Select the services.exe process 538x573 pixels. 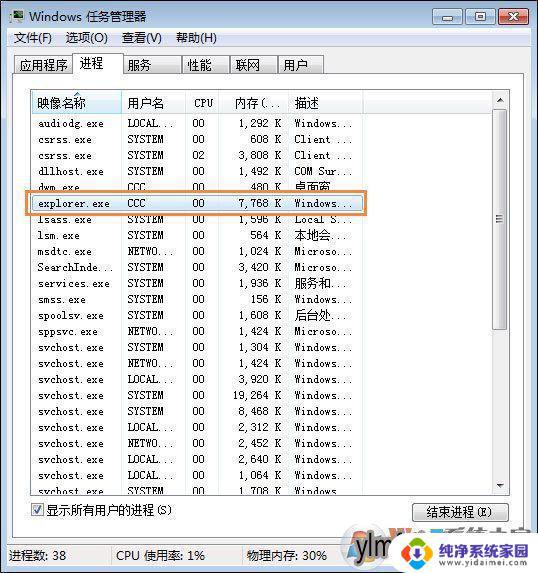197,284
